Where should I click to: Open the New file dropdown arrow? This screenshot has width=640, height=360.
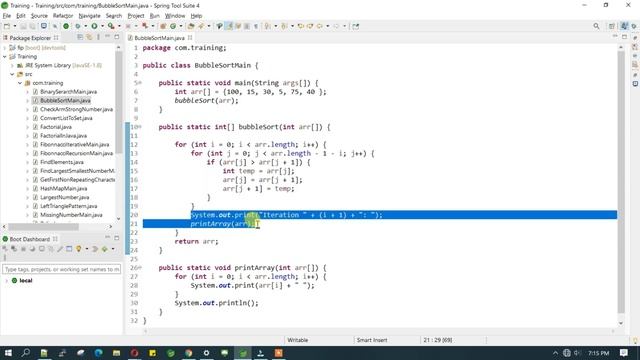point(15,26)
